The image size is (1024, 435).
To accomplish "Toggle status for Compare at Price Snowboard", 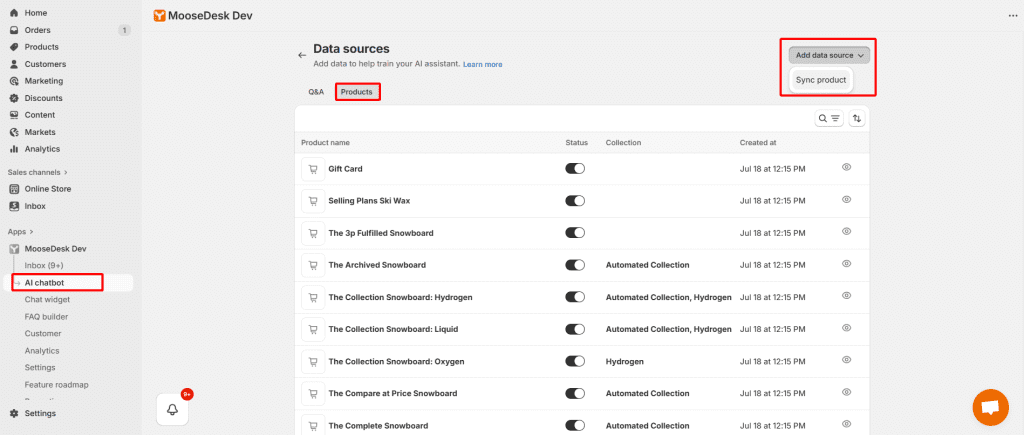I will click(575, 393).
